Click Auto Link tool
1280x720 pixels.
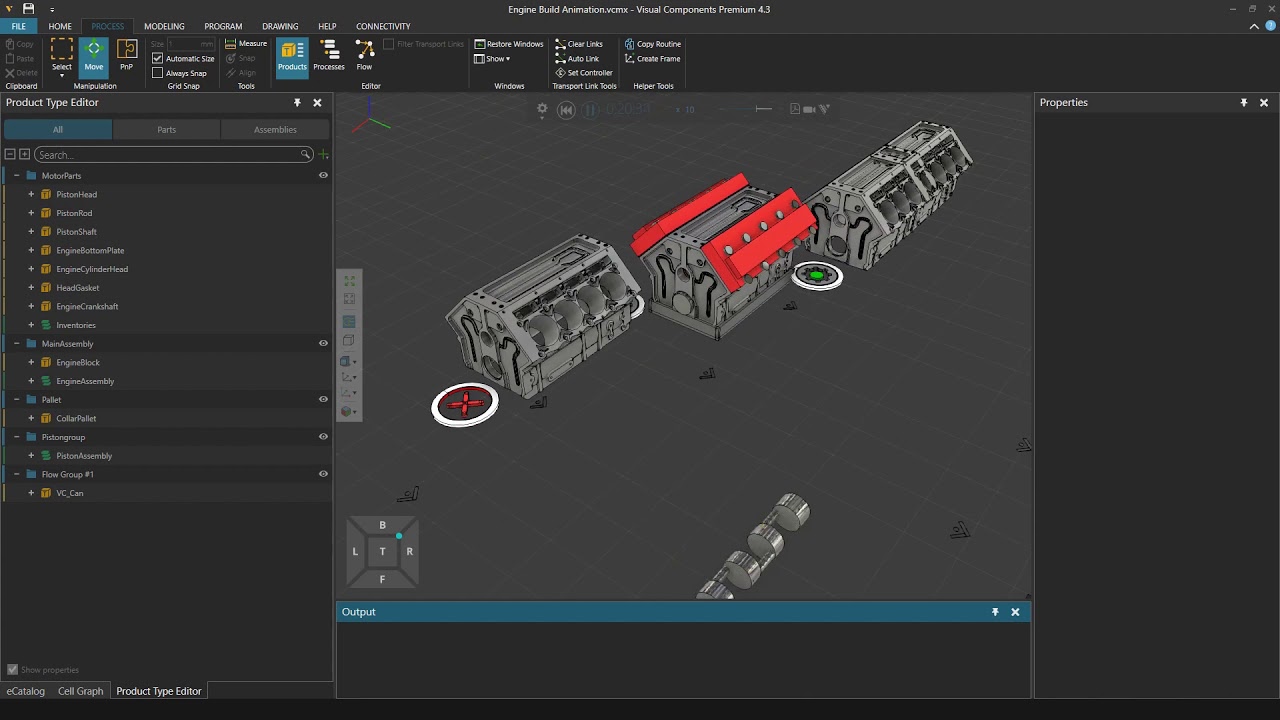click(x=577, y=59)
